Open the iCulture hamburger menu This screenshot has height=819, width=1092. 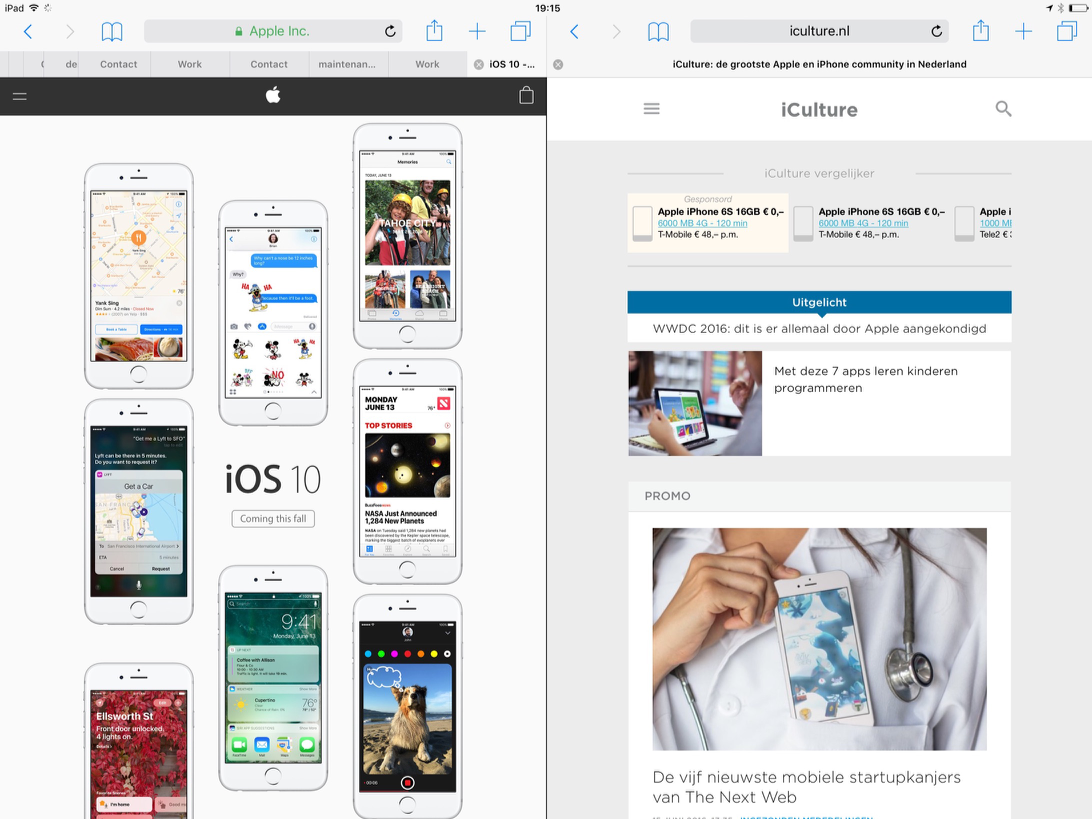coord(652,109)
